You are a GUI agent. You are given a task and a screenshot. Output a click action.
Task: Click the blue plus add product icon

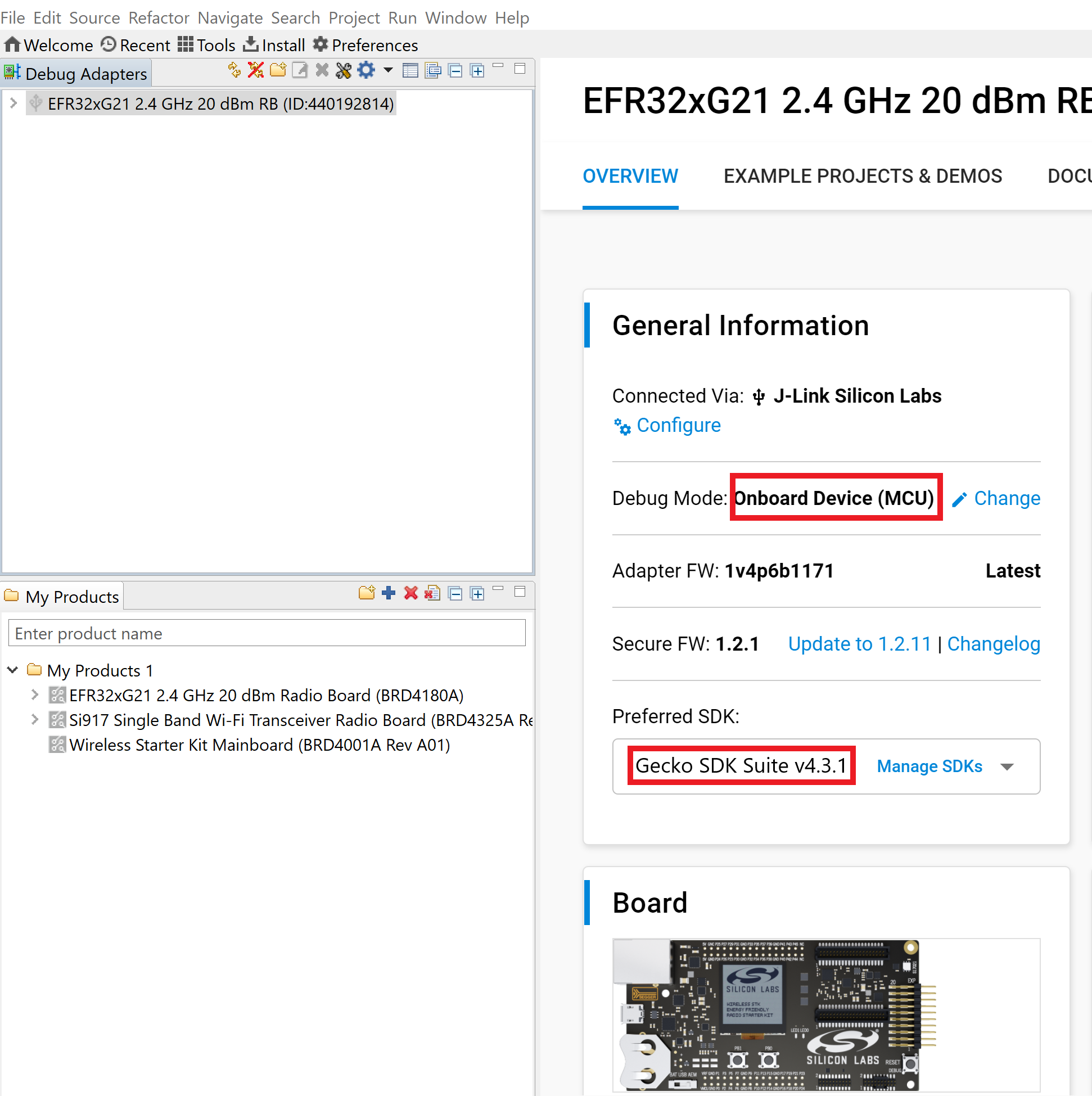(389, 593)
